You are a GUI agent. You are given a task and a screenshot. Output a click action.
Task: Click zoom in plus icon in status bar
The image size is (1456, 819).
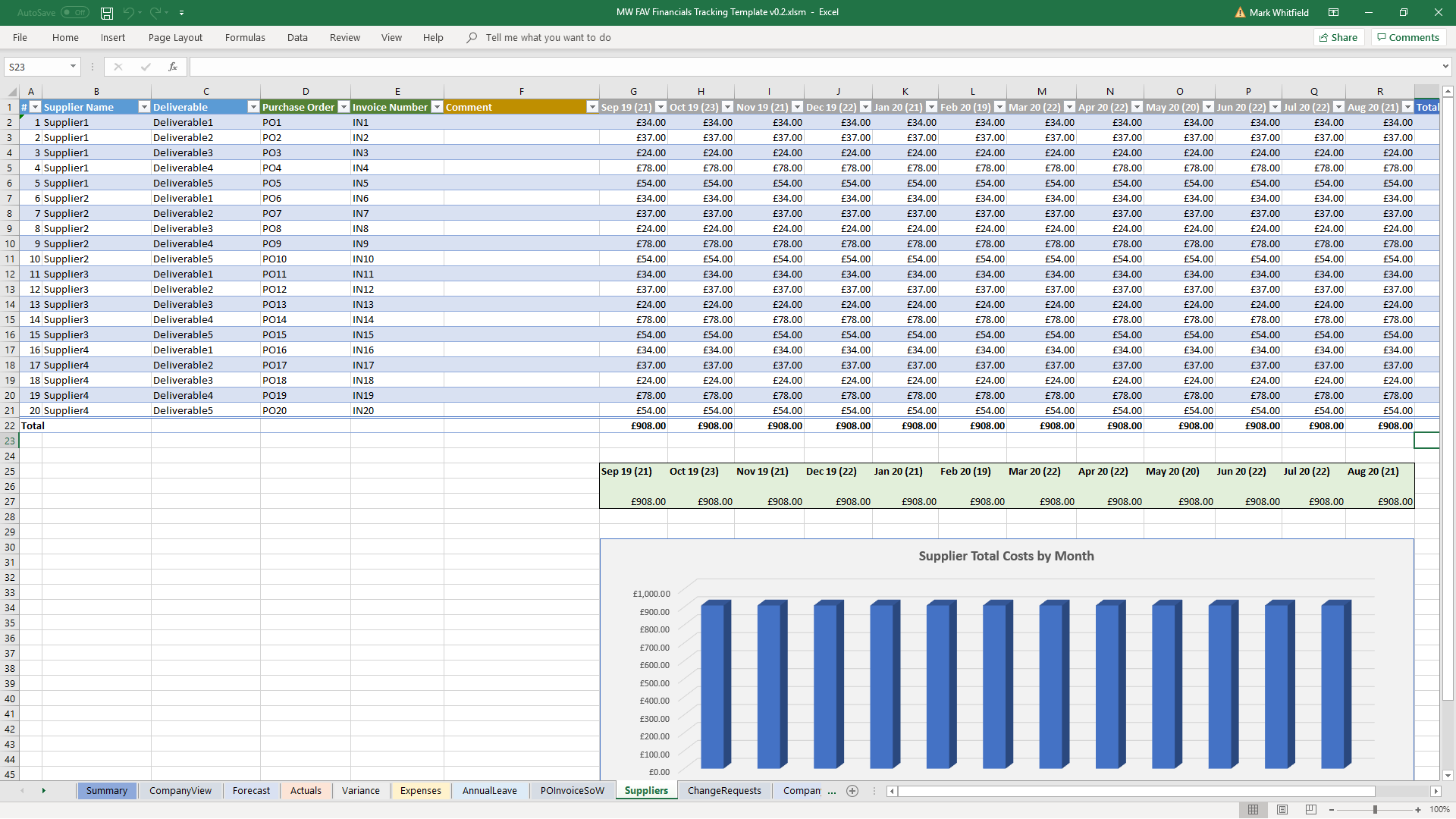coord(1418,810)
